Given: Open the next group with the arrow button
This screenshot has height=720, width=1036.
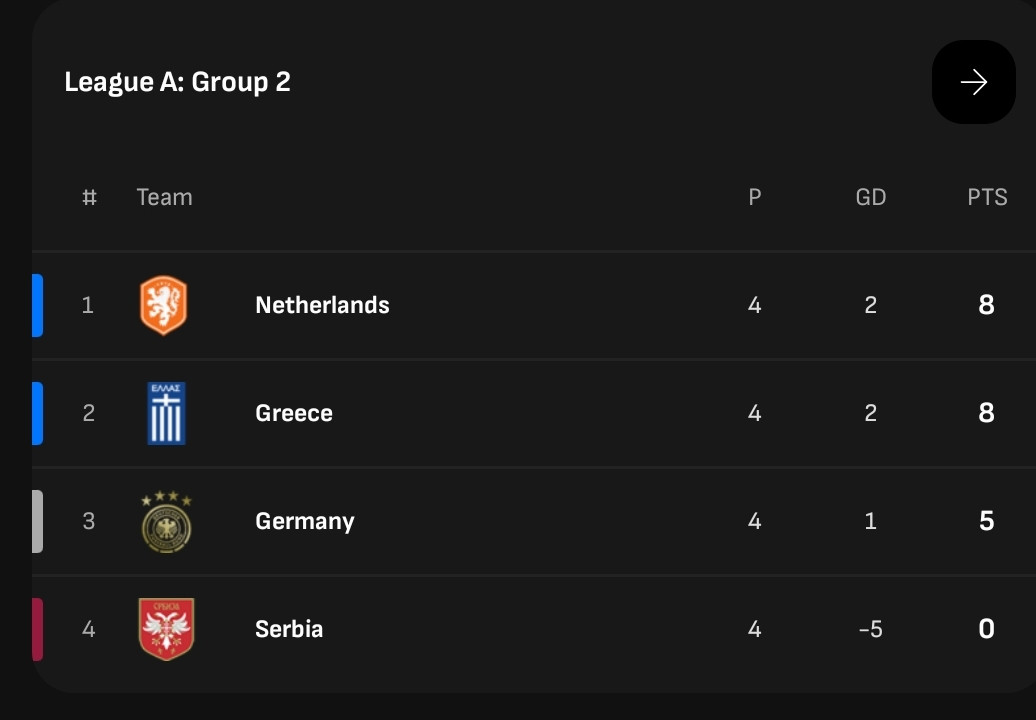Looking at the screenshot, I should tap(973, 82).
